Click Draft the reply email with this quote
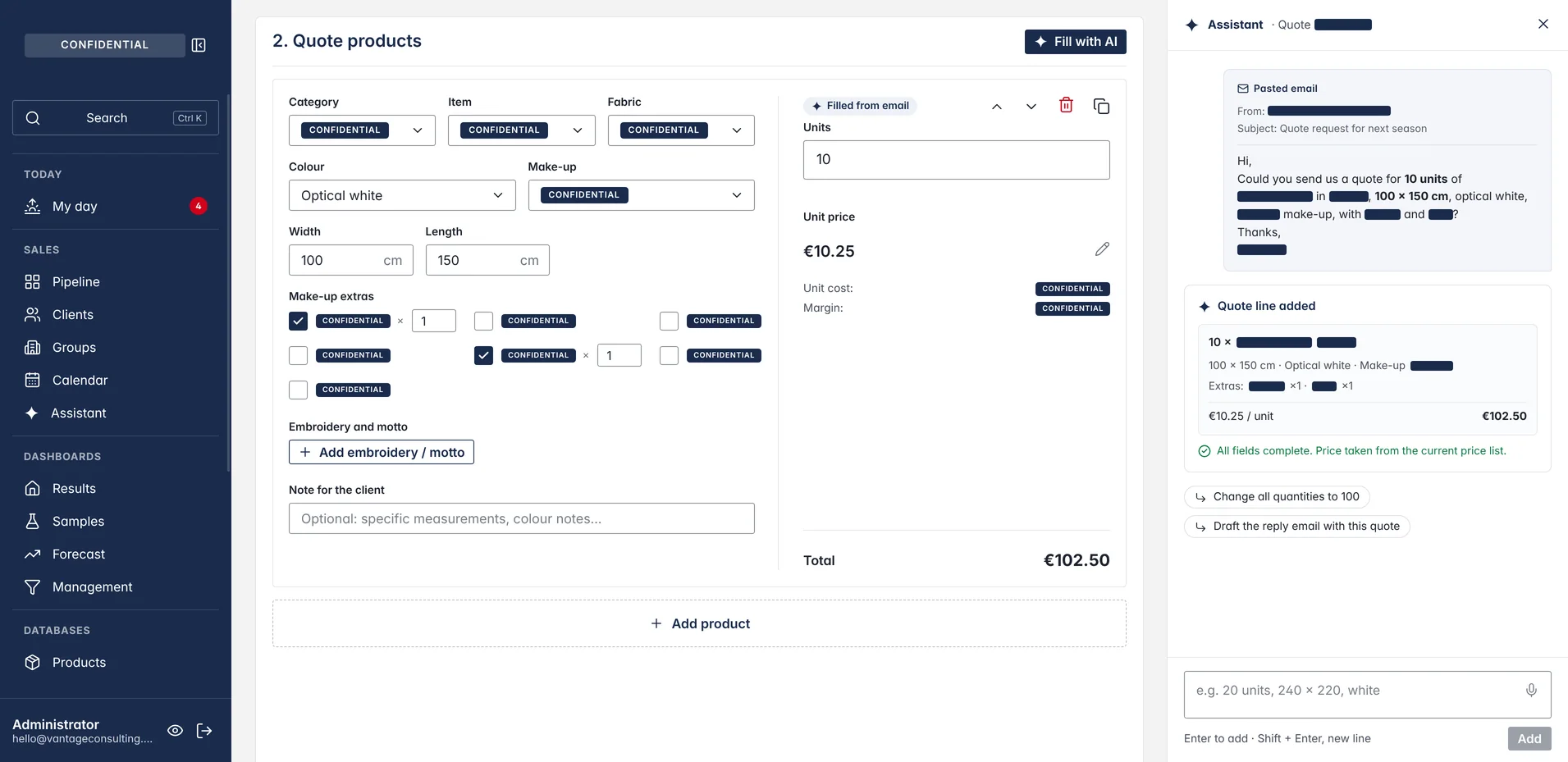The width and height of the screenshot is (1568, 762). pos(1296,527)
